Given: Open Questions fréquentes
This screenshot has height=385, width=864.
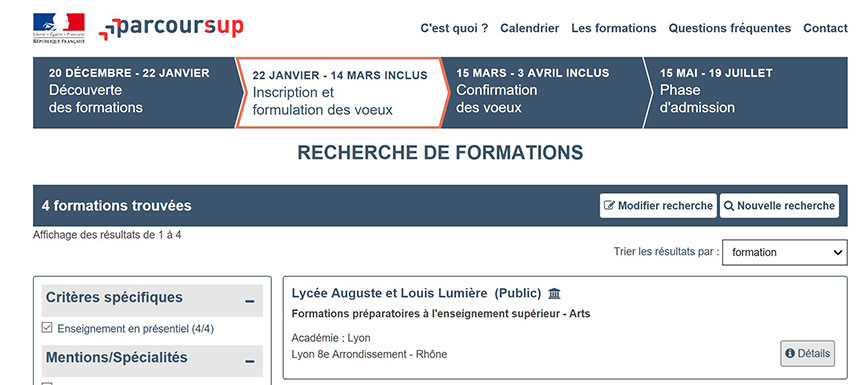Looking at the screenshot, I should [x=730, y=28].
